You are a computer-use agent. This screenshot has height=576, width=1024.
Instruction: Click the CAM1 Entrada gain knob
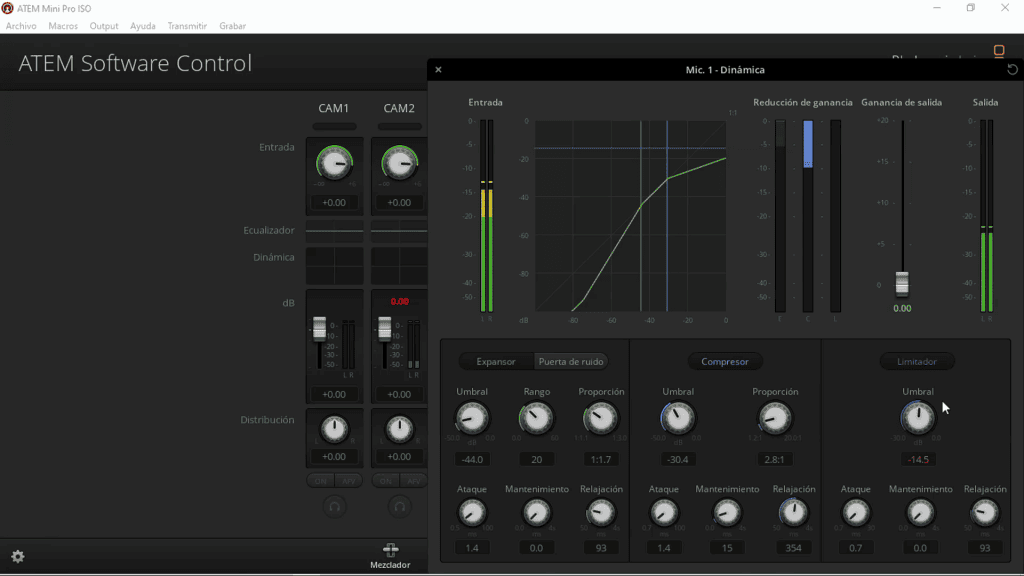click(x=334, y=163)
